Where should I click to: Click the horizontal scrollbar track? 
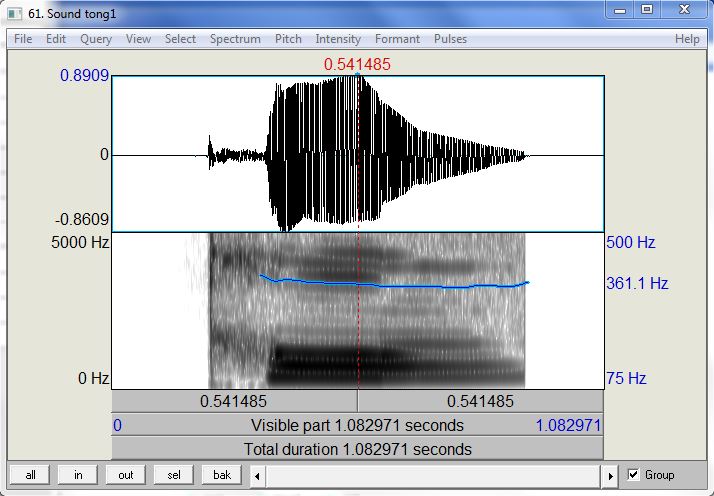click(x=433, y=476)
